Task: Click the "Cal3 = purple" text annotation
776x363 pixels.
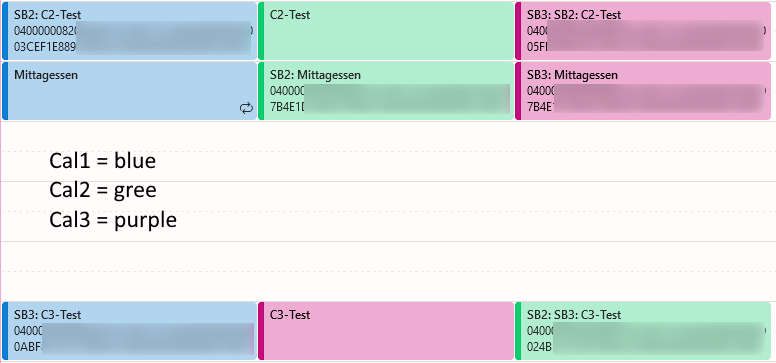Action: click(x=113, y=220)
